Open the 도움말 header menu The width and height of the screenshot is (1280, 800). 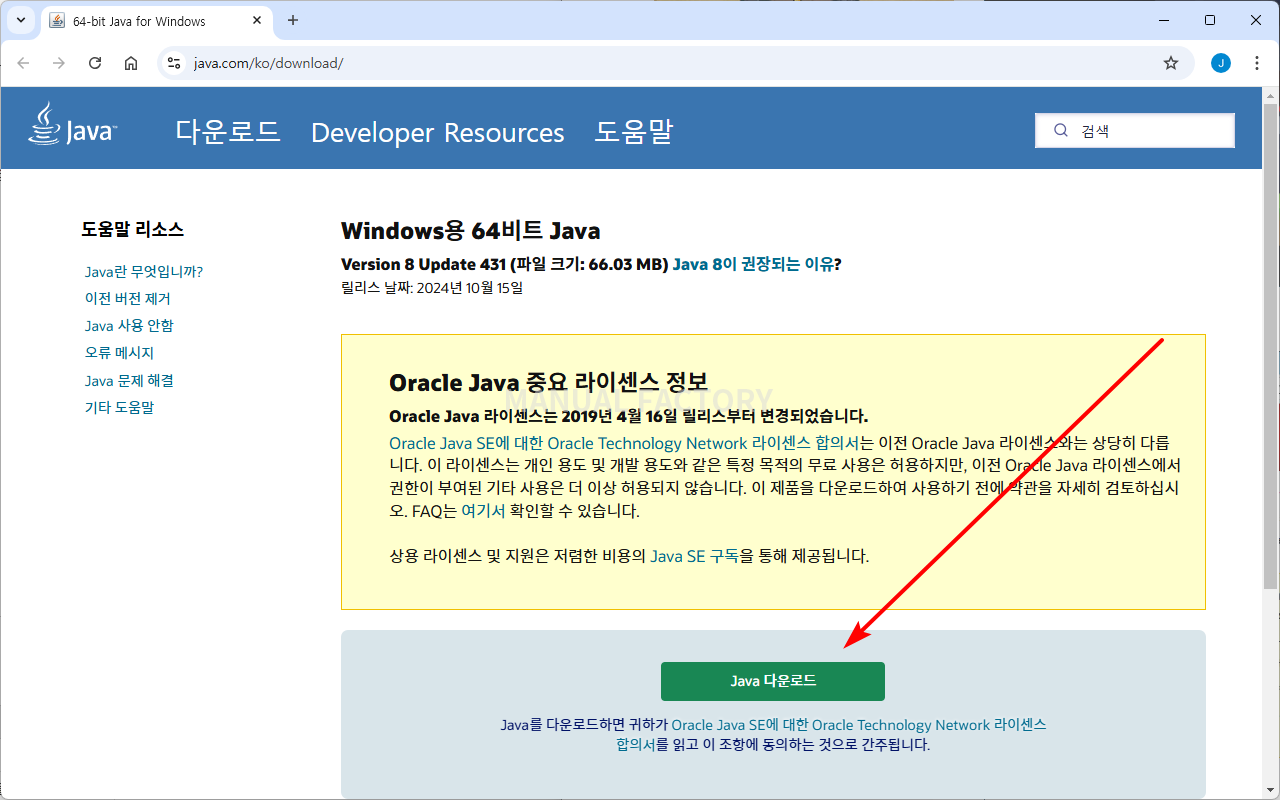635,131
